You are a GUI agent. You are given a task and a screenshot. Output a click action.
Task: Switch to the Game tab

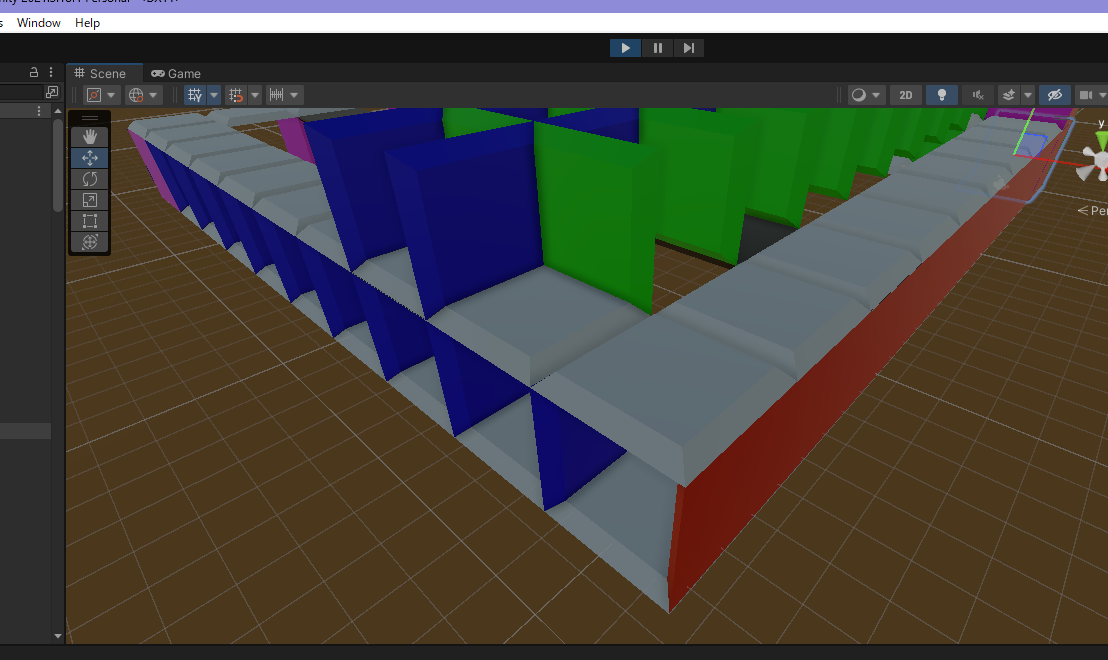click(176, 73)
